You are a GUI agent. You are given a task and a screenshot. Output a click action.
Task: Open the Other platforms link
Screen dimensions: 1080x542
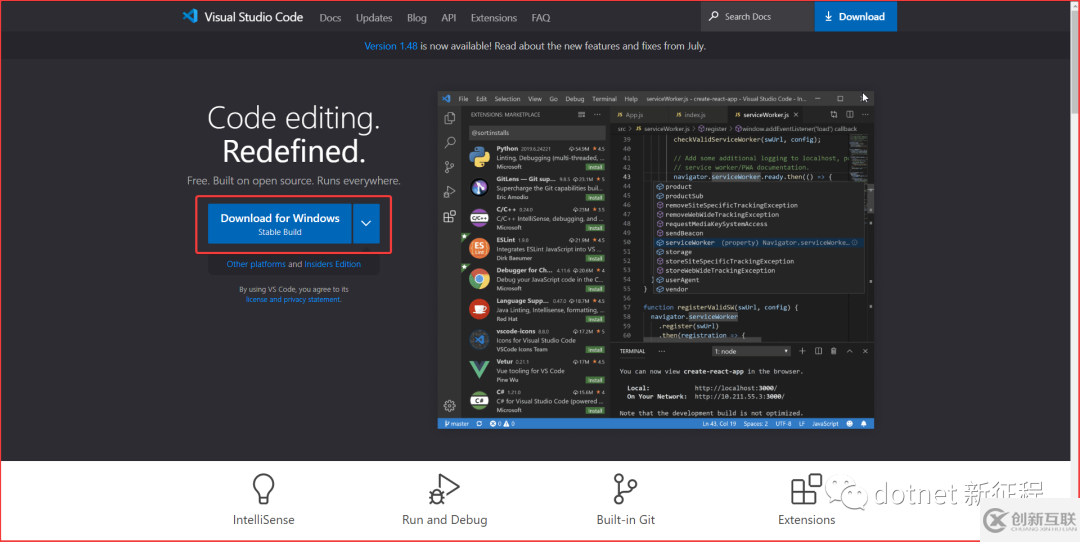[256, 264]
